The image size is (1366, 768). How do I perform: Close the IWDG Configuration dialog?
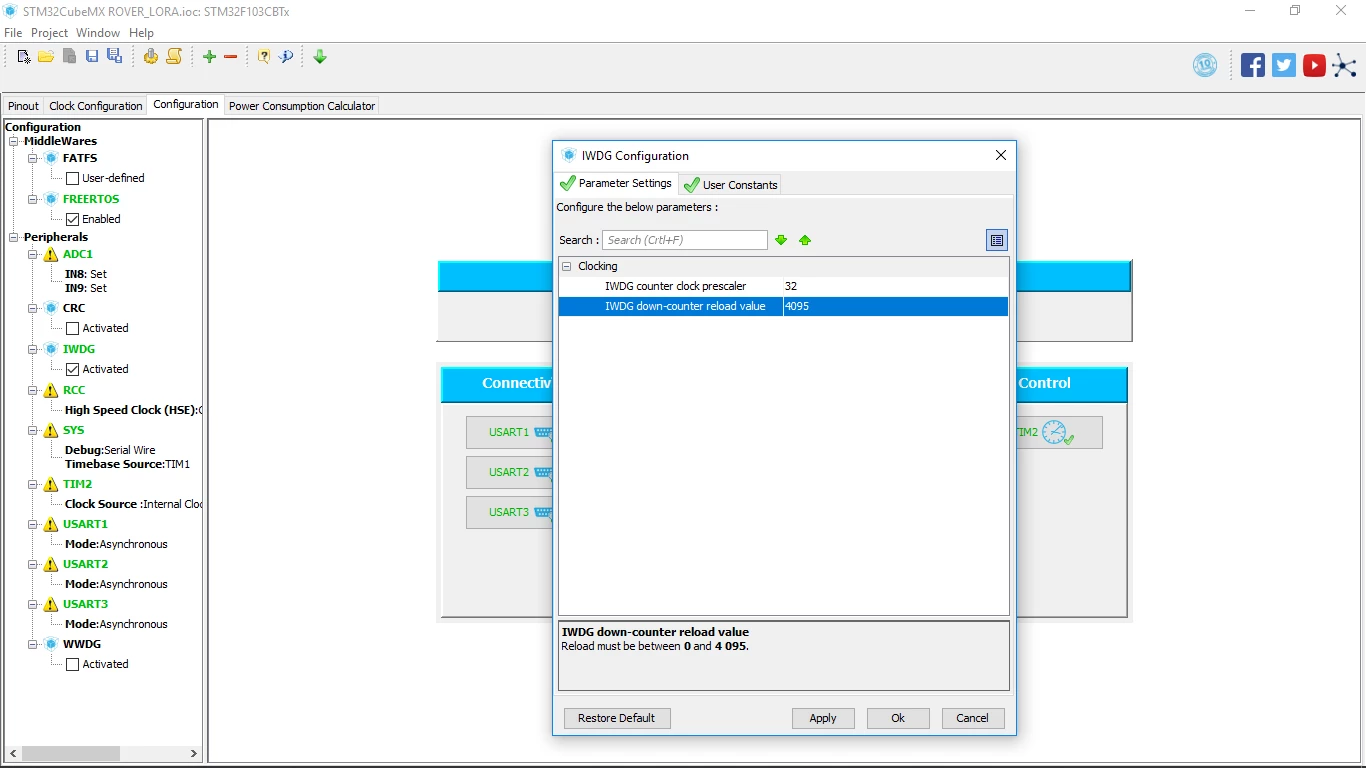(x=1001, y=155)
